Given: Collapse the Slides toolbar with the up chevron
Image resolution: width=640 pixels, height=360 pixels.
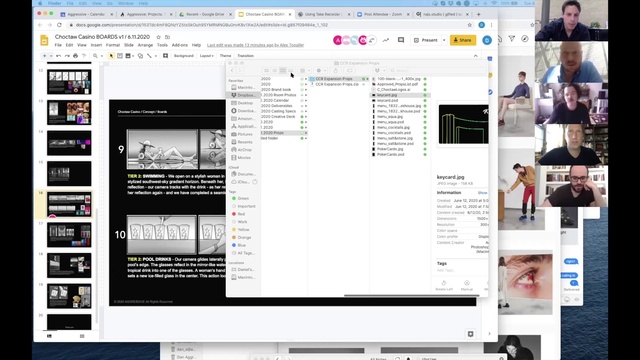Looking at the screenshot, I should point(476,56).
